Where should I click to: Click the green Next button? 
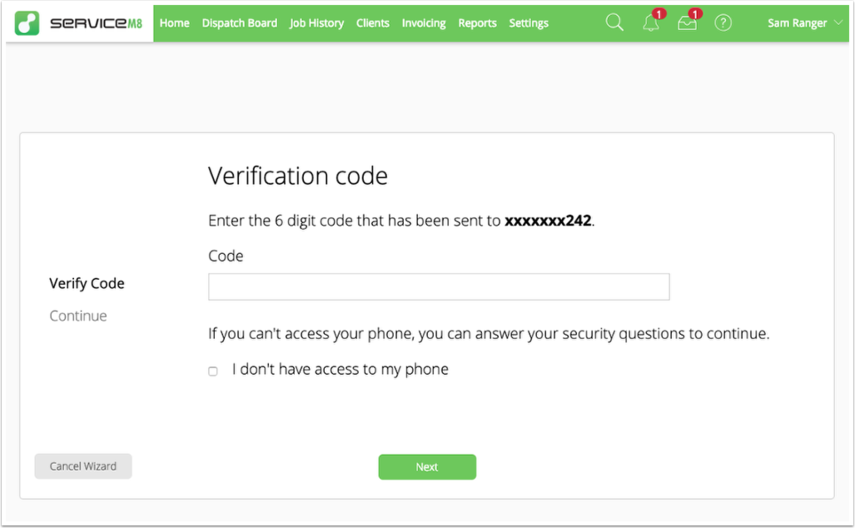coord(427,467)
